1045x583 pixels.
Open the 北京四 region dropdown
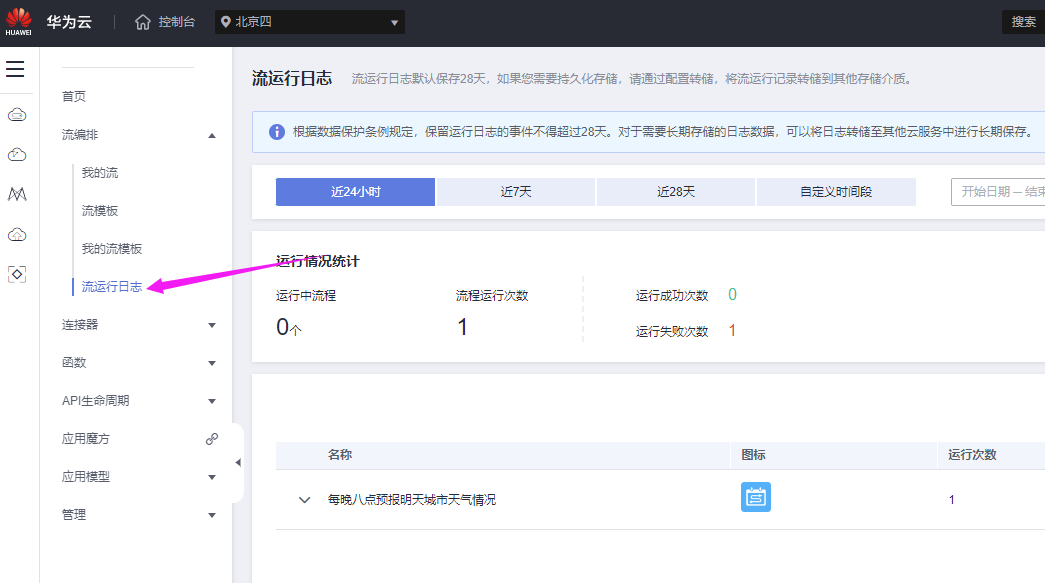pos(310,22)
